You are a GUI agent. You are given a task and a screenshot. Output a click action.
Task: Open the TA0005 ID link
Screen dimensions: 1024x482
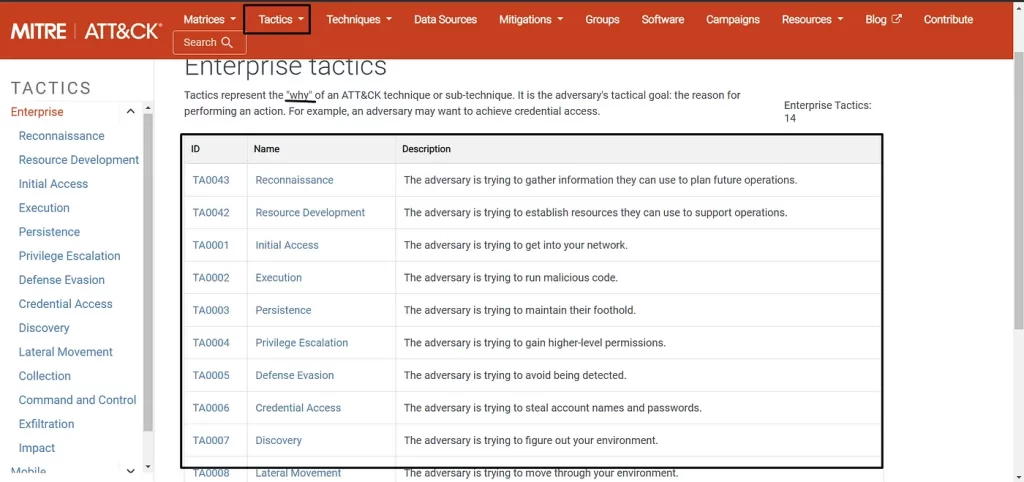(211, 376)
